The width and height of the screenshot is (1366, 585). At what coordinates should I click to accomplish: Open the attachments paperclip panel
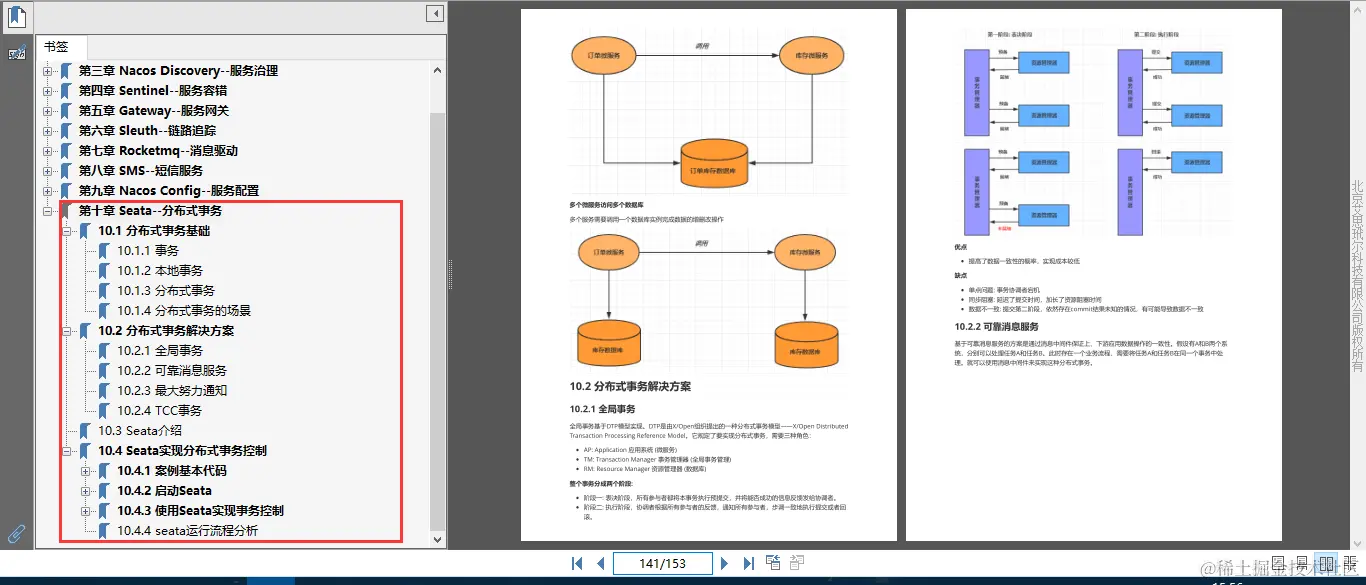click(x=15, y=533)
